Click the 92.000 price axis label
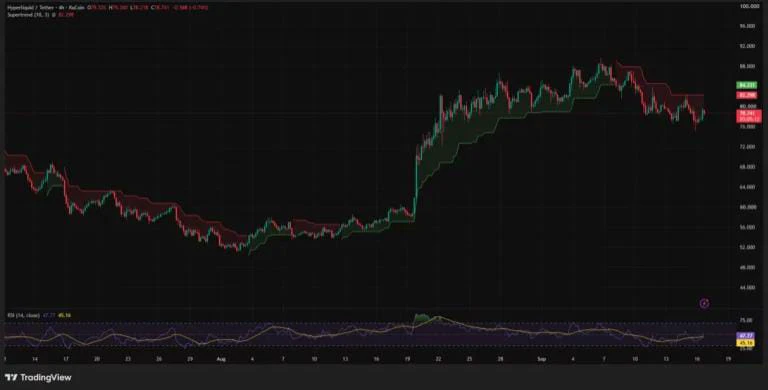This screenshot has height=390, width=768. (x=748, y=47)
